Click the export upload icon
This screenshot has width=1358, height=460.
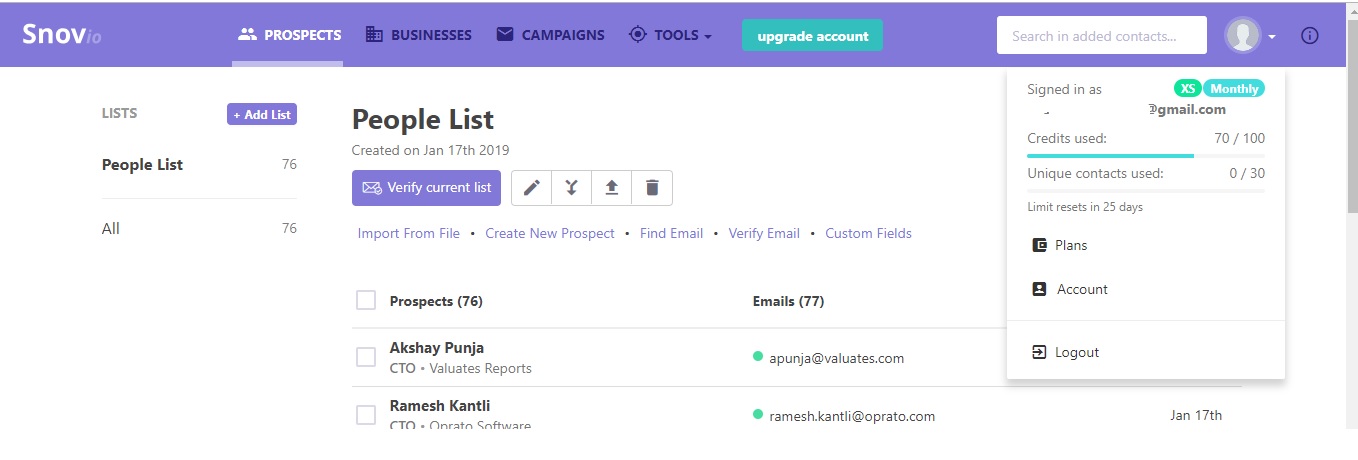pos(612,188)
